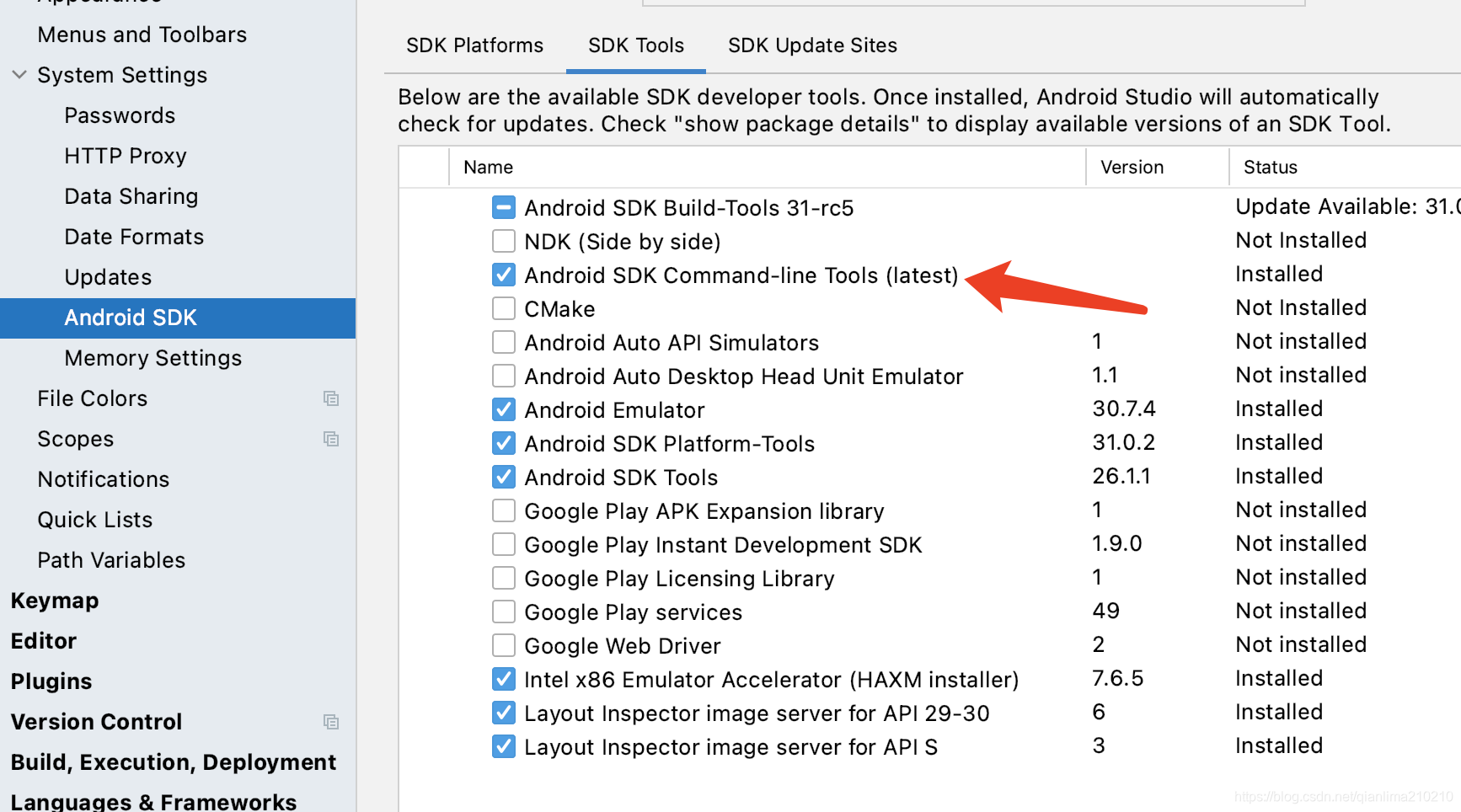Click the 'Update Available' status of Build-Tools
This screenshot has height=812, width=1461.
pos(1347,206)
